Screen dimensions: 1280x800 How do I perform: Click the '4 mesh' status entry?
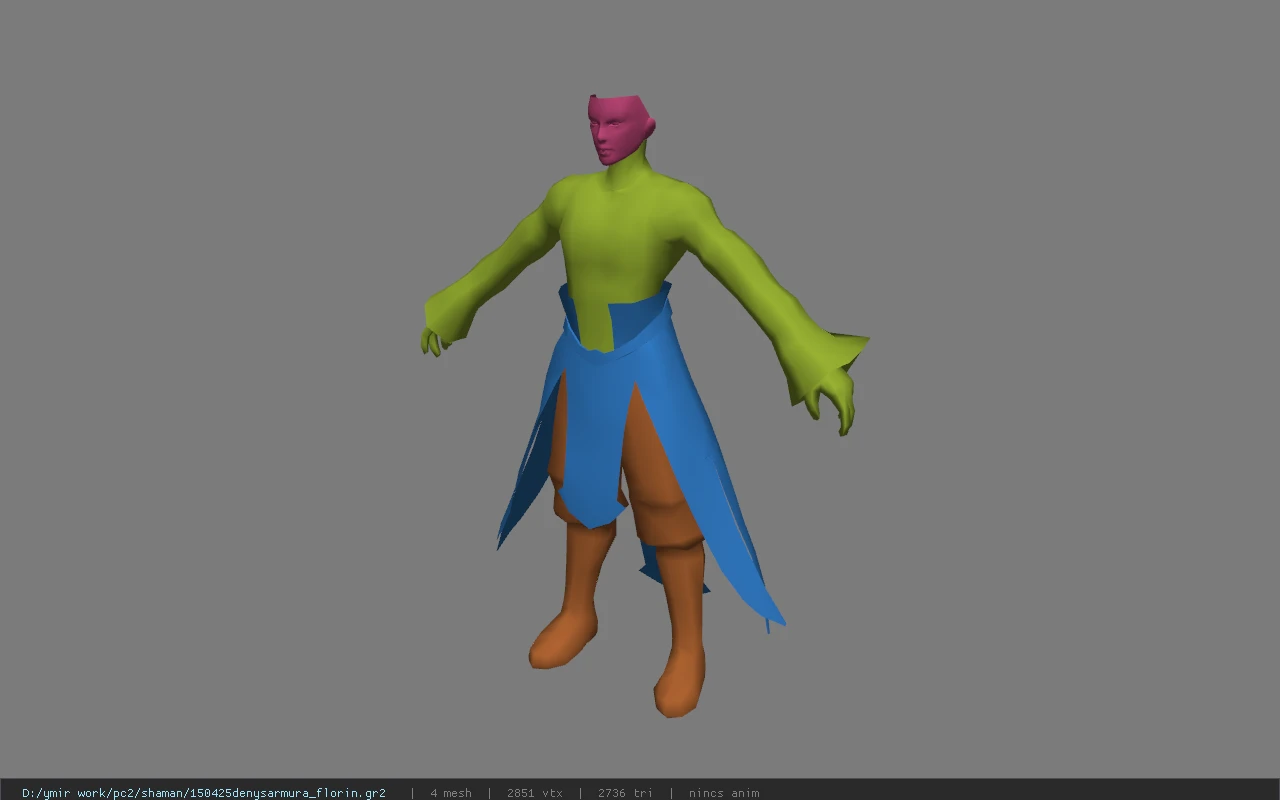coord(451,793)
